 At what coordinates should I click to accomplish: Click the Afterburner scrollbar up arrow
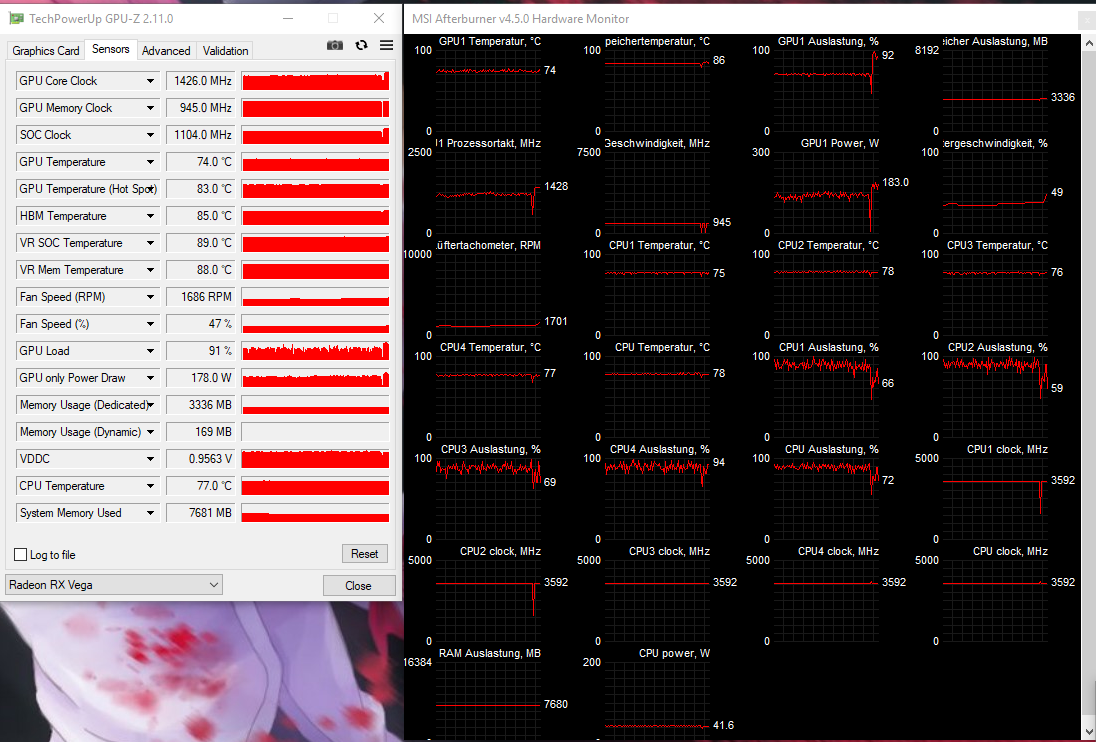(1089, 43)
